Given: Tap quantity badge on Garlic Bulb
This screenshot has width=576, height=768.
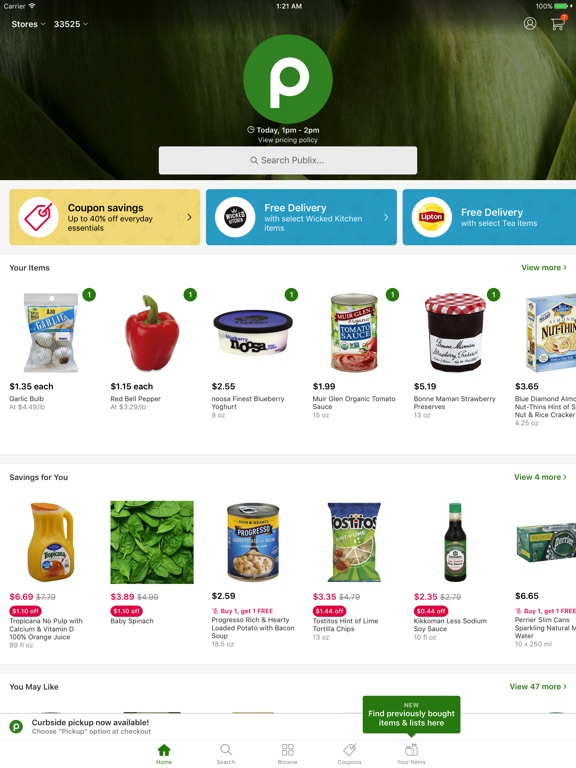Looking at the screenshot, I should 89,295.
